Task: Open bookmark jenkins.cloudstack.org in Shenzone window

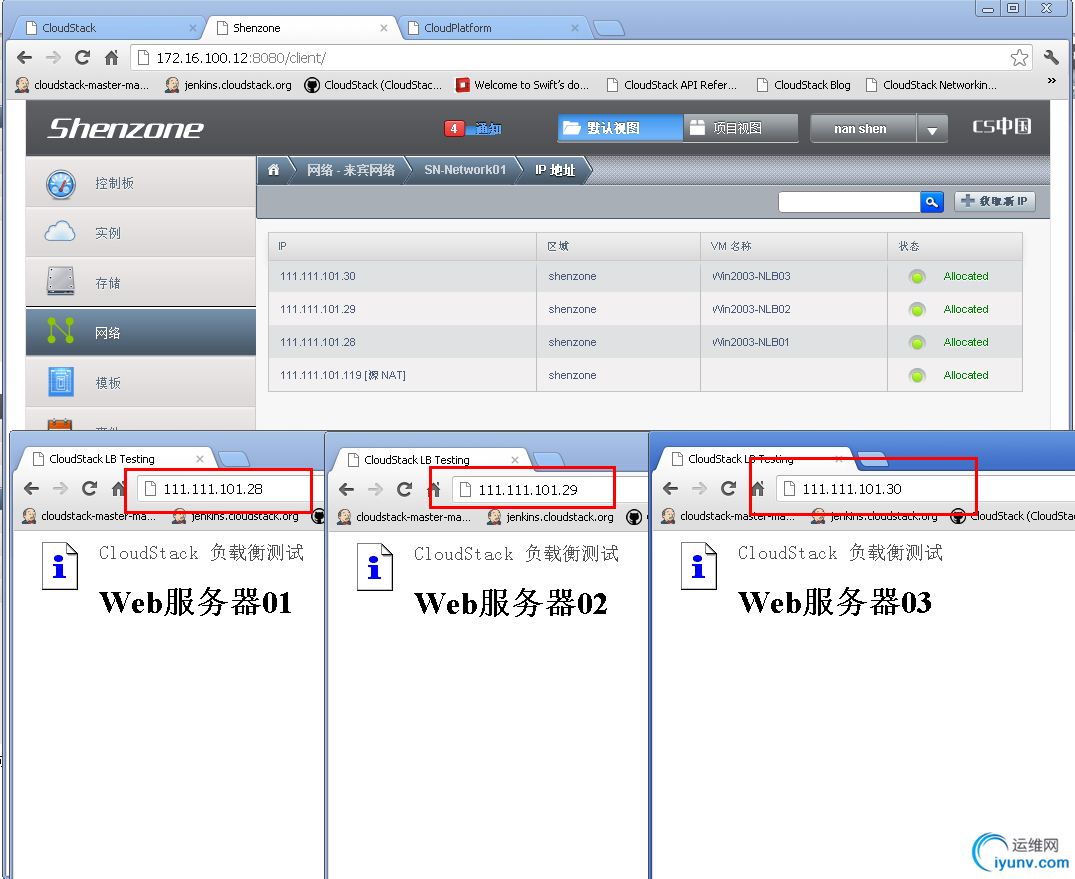Action: (x=229, y=85)
